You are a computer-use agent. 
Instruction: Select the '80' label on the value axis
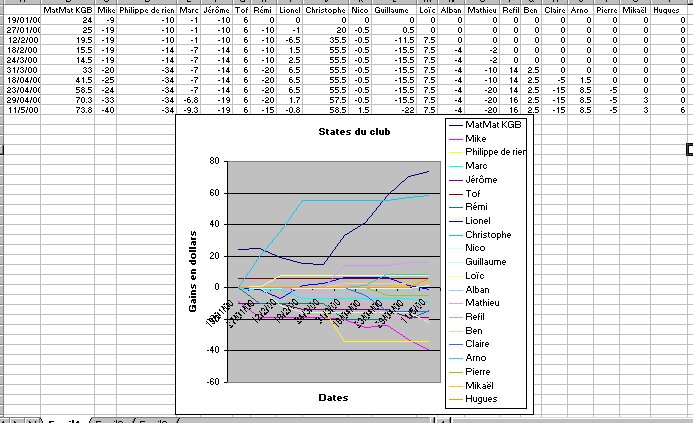coord(214,161)
